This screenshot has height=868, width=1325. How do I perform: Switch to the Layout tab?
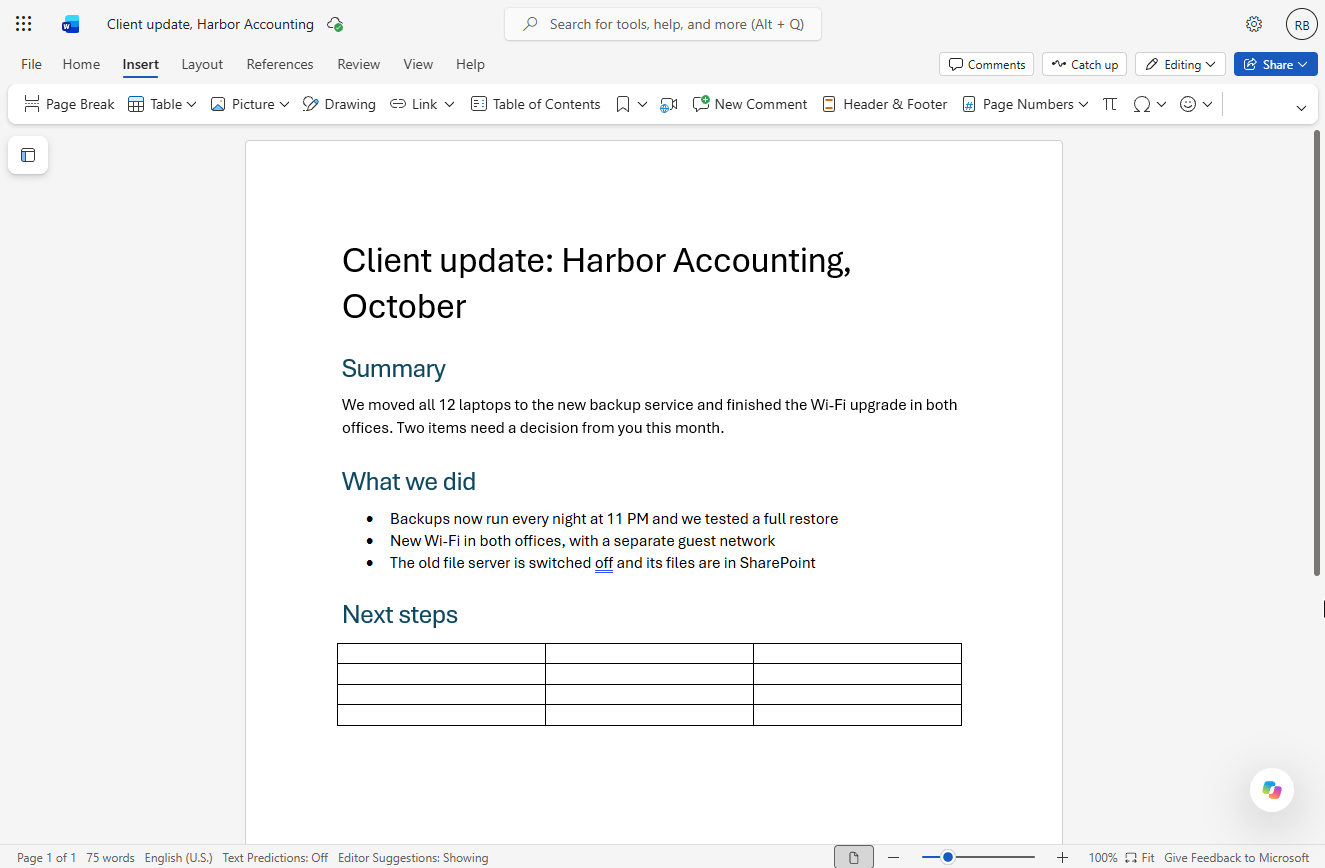(x=202, y=64)
